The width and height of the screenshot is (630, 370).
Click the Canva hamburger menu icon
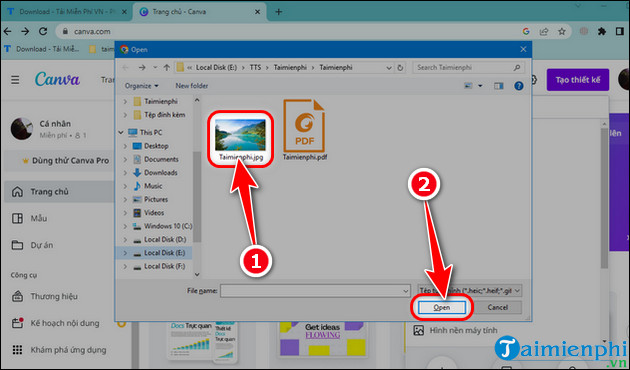[x=15, y=80]
